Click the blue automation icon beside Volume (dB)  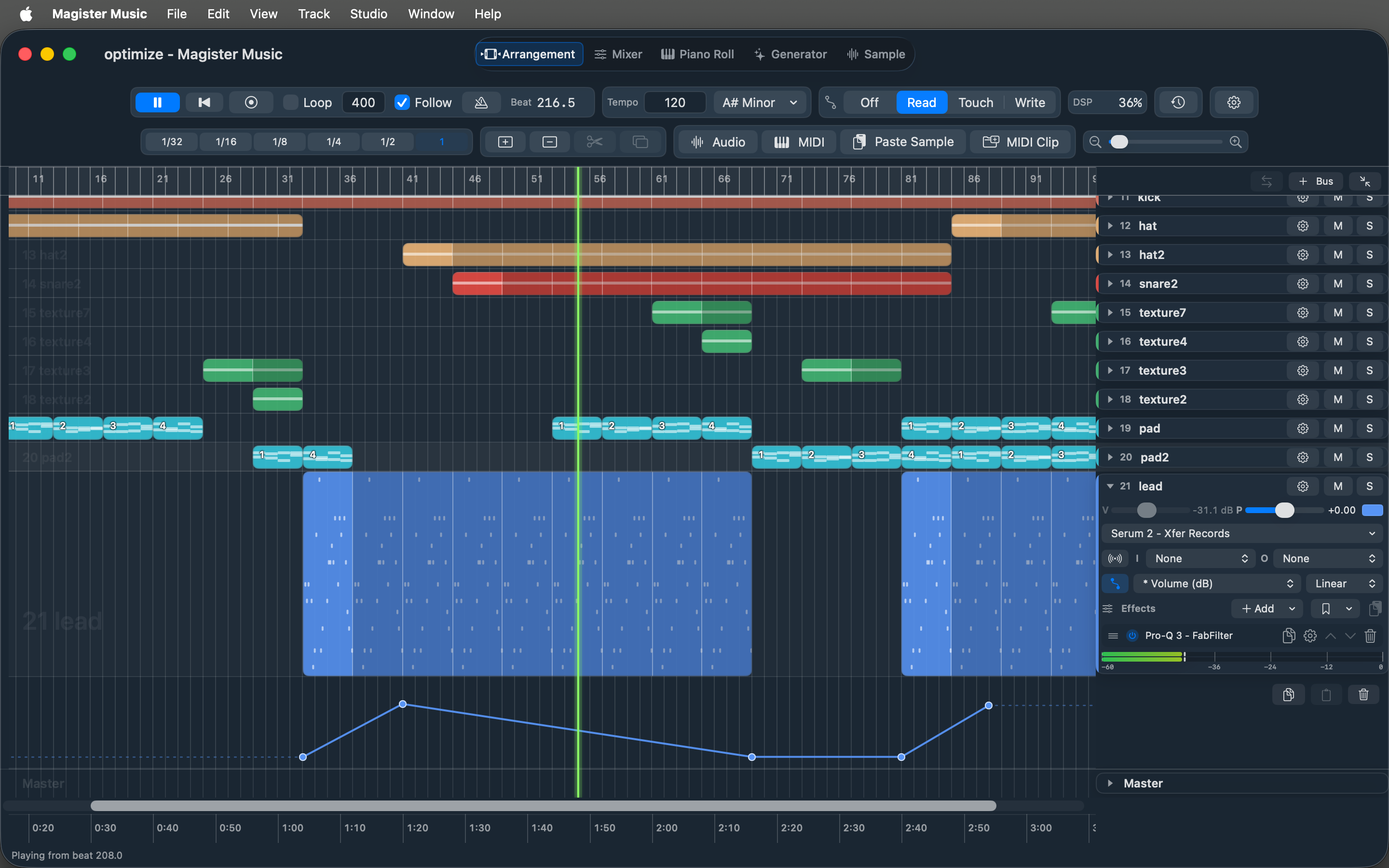[1115, 583]
